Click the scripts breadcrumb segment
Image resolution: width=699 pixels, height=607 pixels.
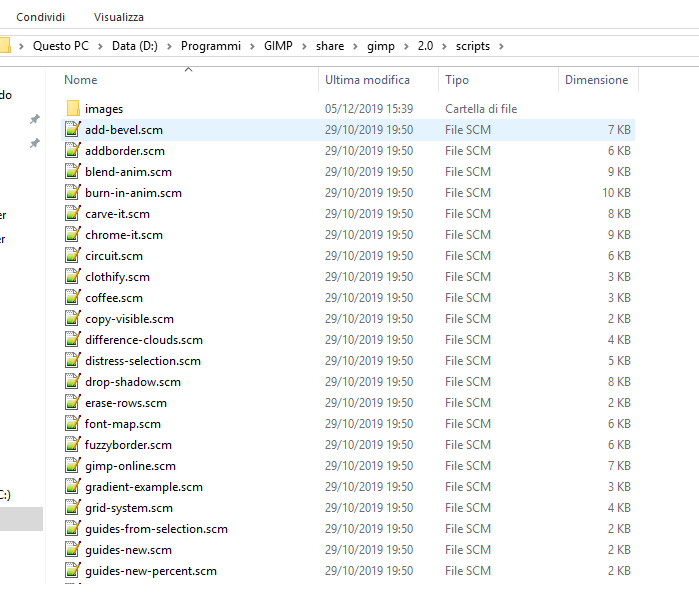click(x=473, y=46)
